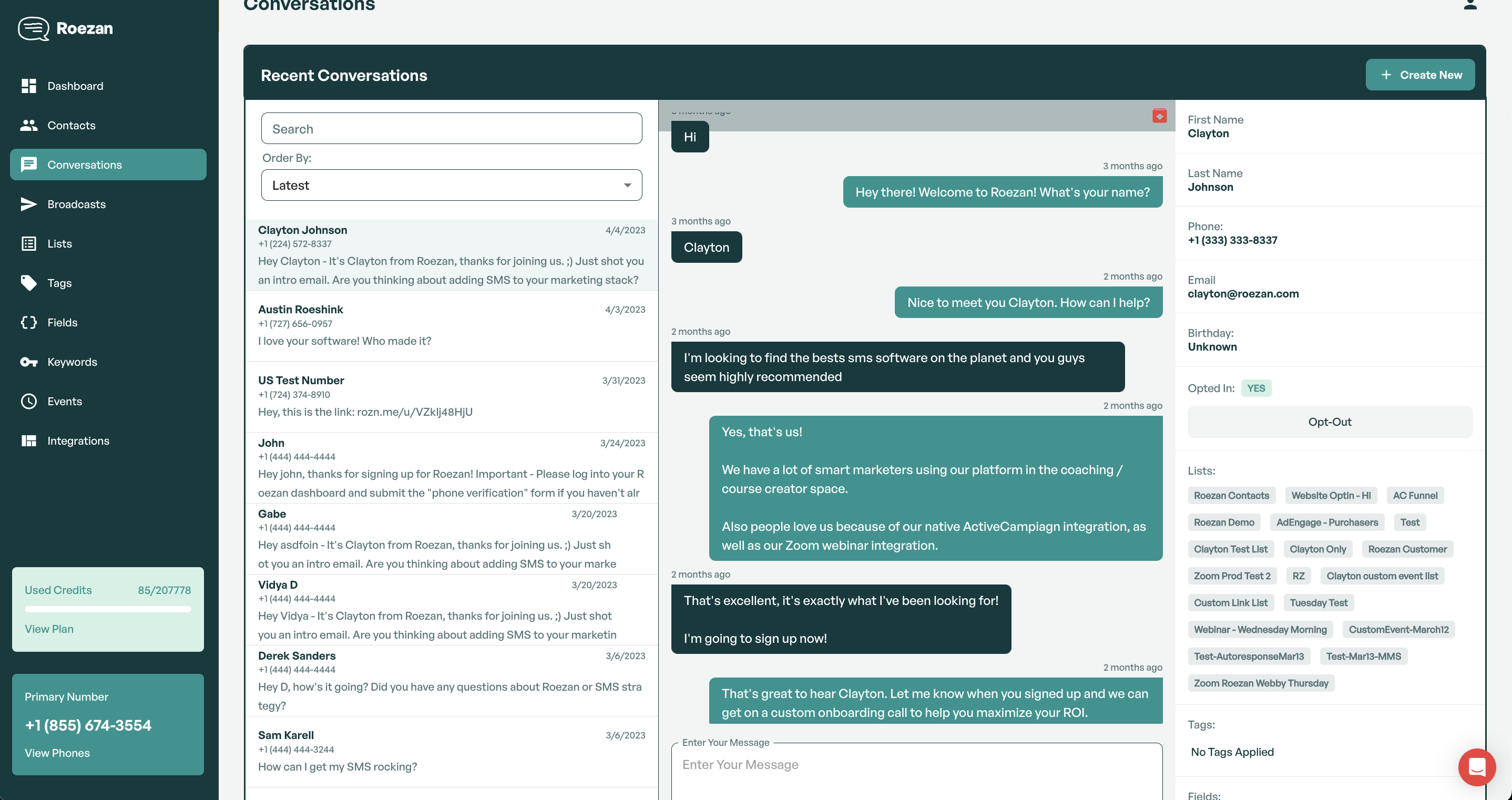The width and height of the screenshot is (1512, 800).
Task: Focus the conversation Search field
Action: click(x=451, y=129)
